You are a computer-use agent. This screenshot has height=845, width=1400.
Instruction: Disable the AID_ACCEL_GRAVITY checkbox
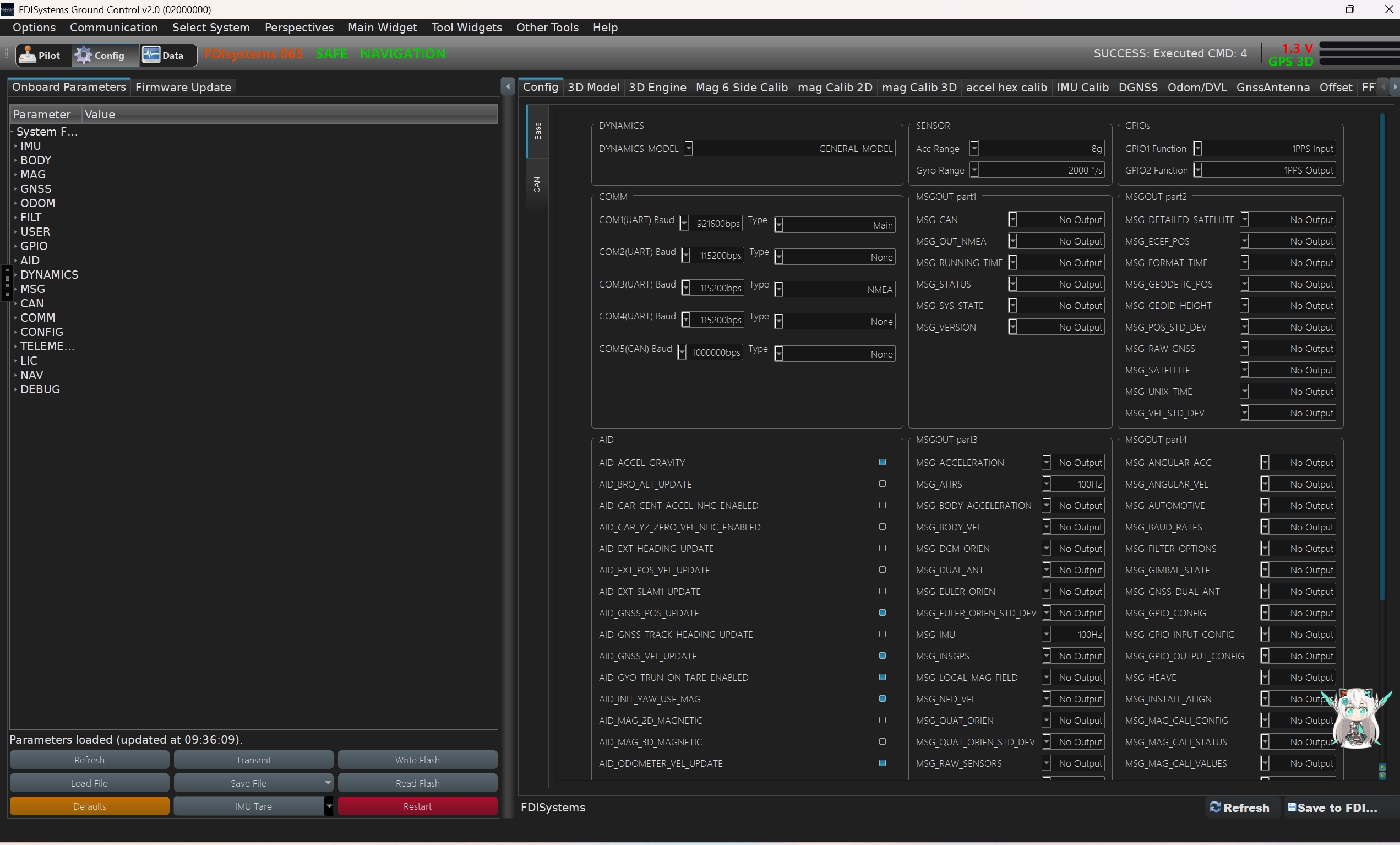click(883, 462)
